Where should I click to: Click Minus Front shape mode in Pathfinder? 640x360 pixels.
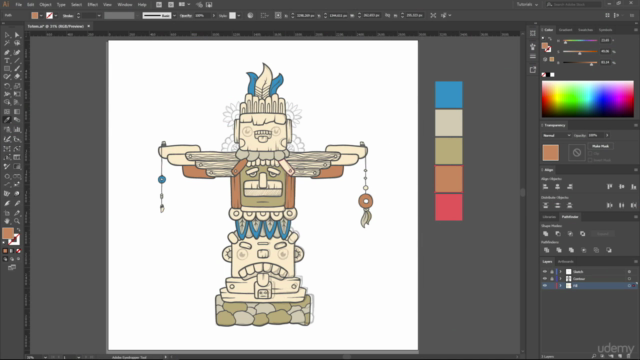point(558,234)
